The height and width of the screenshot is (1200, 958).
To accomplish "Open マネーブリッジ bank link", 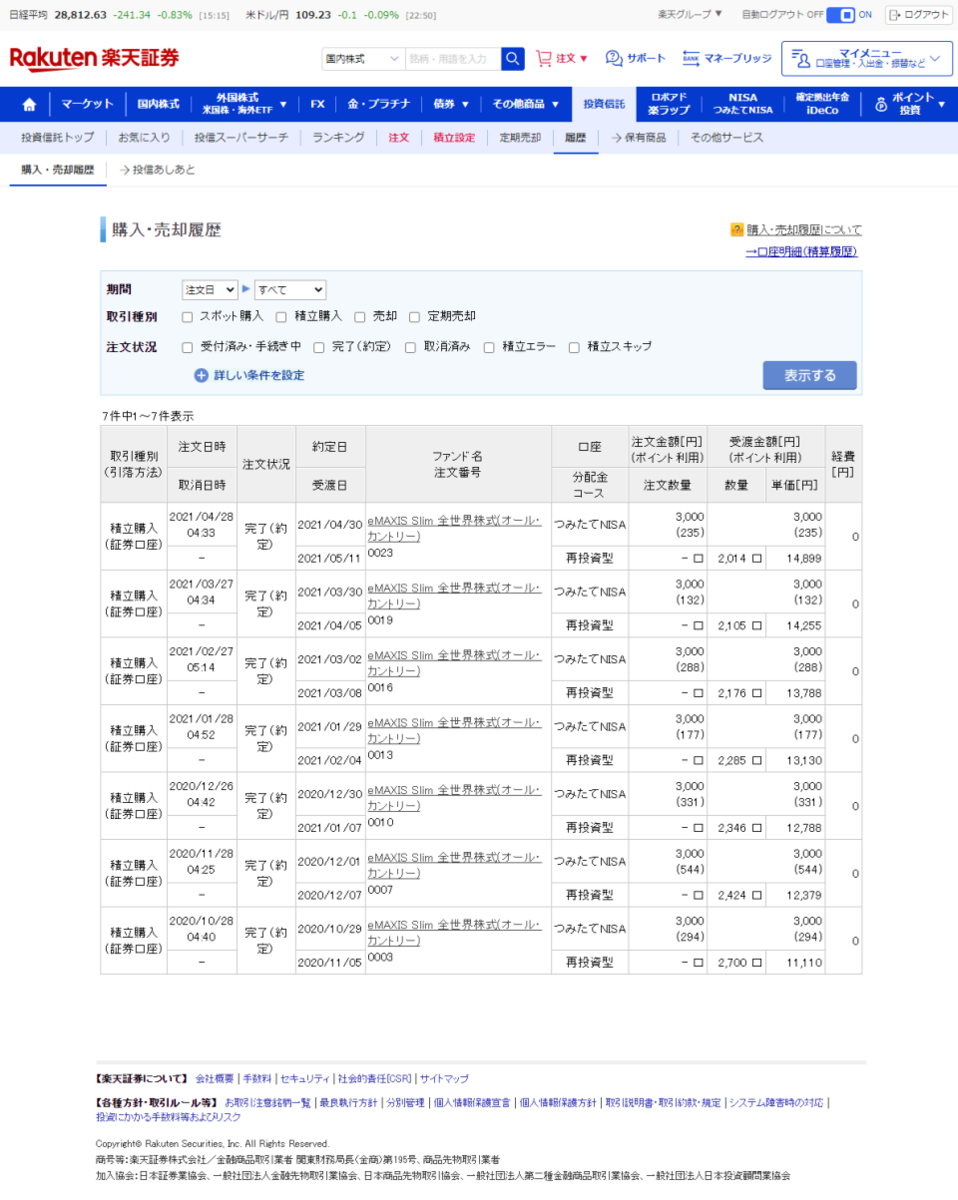I will (x=727, y=59).
